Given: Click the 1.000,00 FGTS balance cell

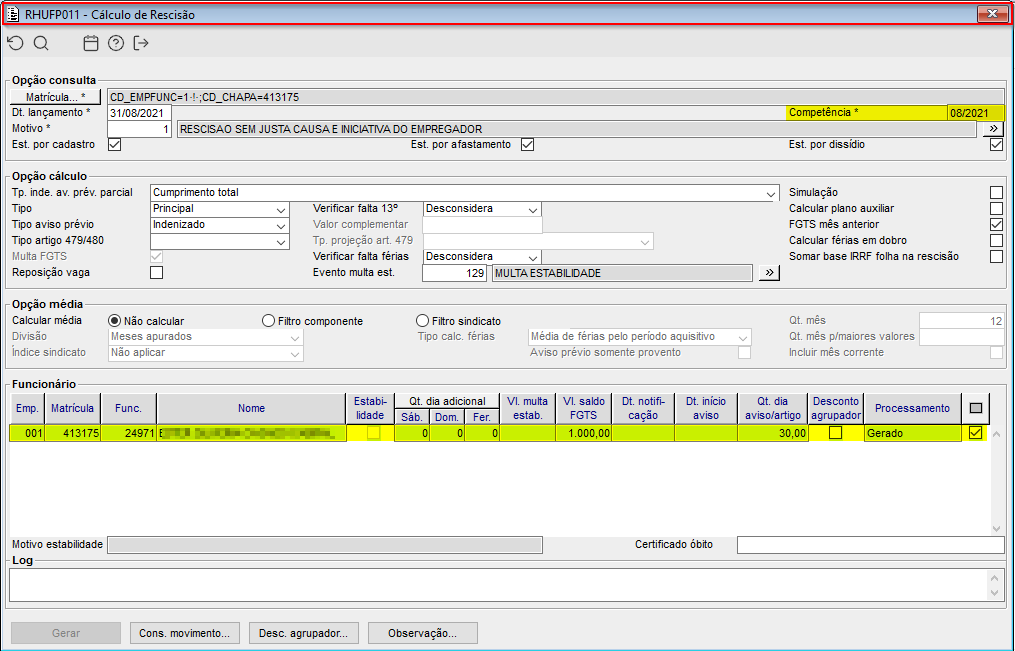Looking at the screenshot, I should click(583, 433).
